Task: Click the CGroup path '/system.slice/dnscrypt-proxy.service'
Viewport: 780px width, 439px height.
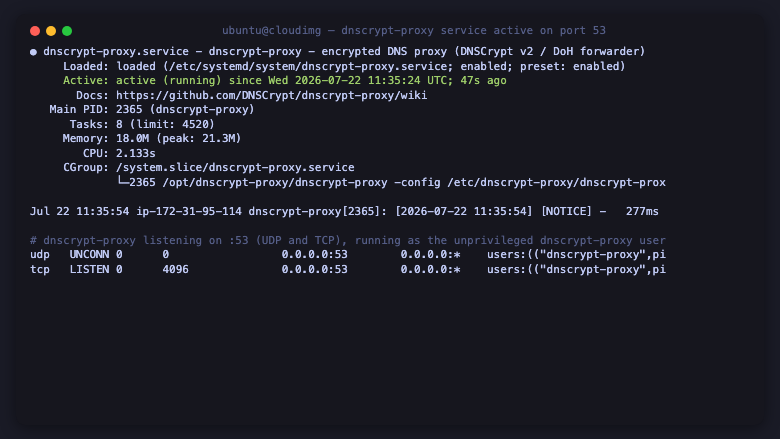Action: click(235, 168)
